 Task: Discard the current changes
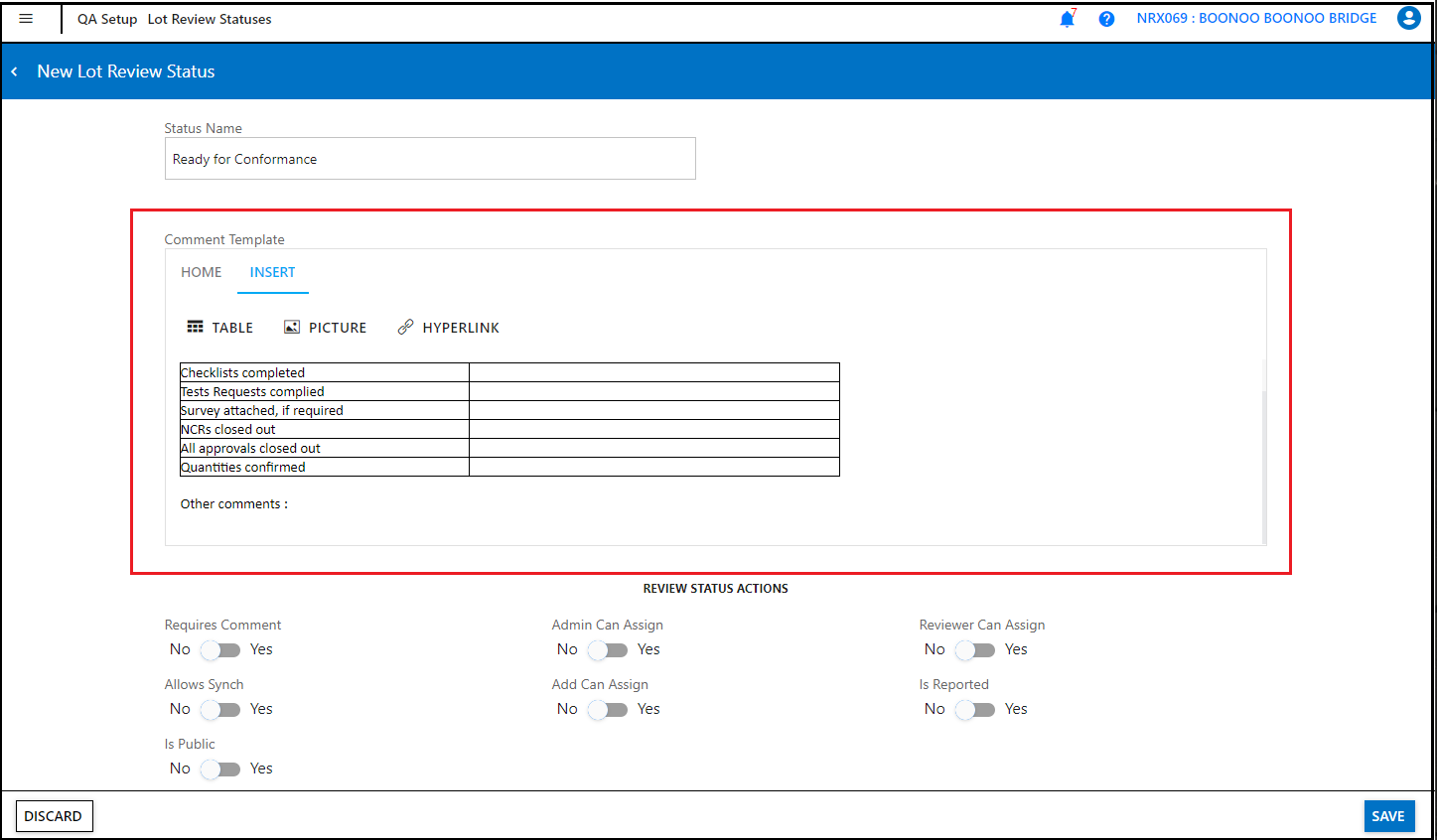click(54, 815)
